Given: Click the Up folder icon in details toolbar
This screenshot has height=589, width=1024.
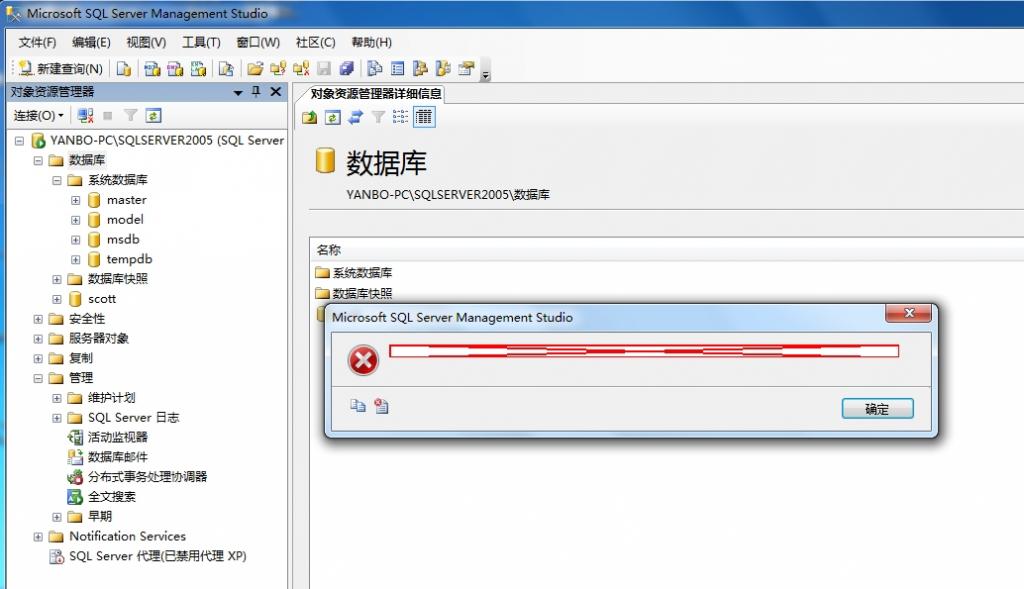Looking at the screenshot, I should coord(310,117).
